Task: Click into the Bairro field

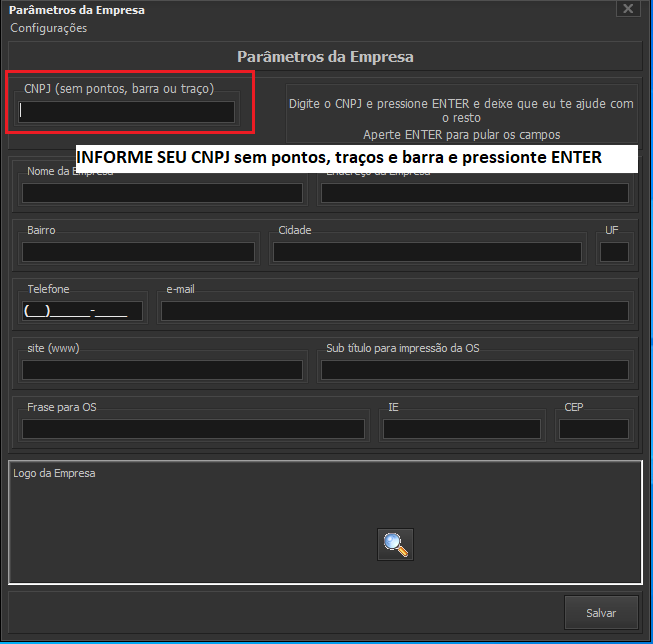Action: point(139,252)
